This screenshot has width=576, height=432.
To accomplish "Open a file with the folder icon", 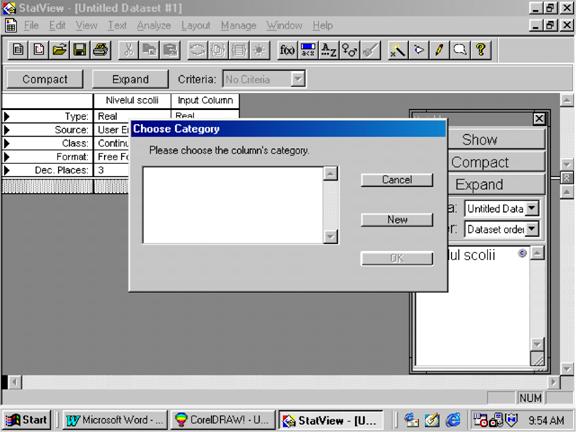I will pos(59,50).
